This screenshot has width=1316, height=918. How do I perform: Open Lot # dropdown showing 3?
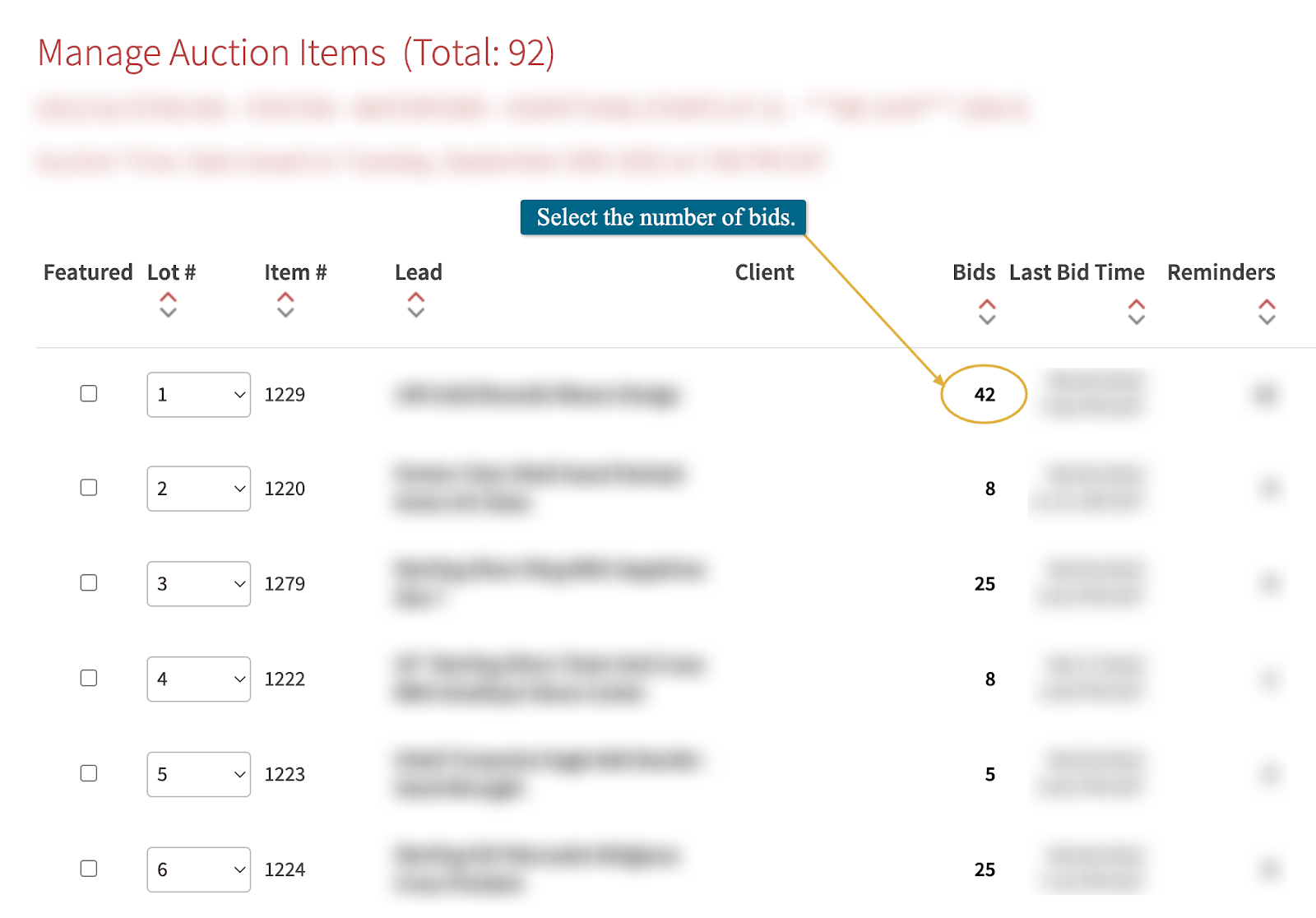coord(199,584)
